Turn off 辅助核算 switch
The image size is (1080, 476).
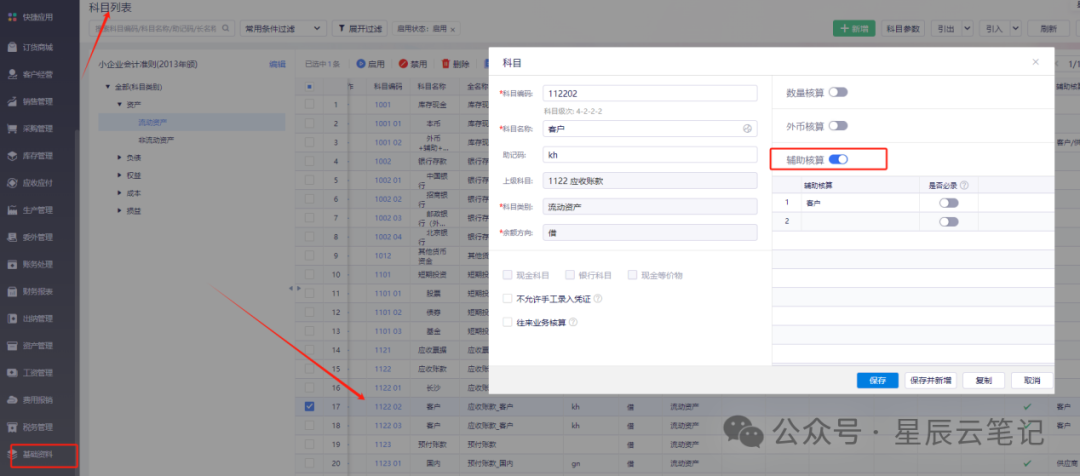[x=838, y=160]
